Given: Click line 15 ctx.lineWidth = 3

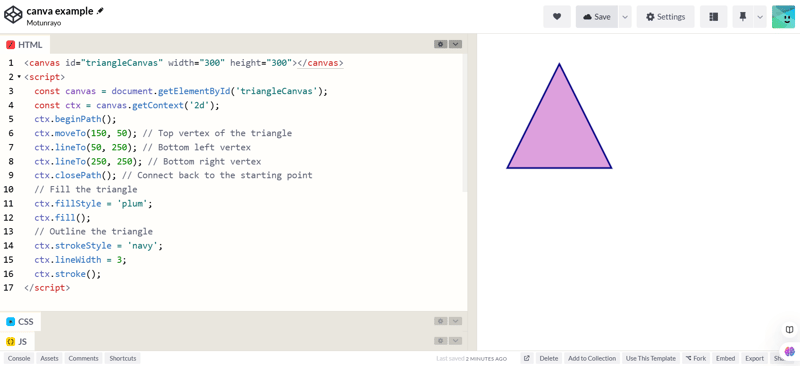Looking at the screenshot, I should [80, 260].
